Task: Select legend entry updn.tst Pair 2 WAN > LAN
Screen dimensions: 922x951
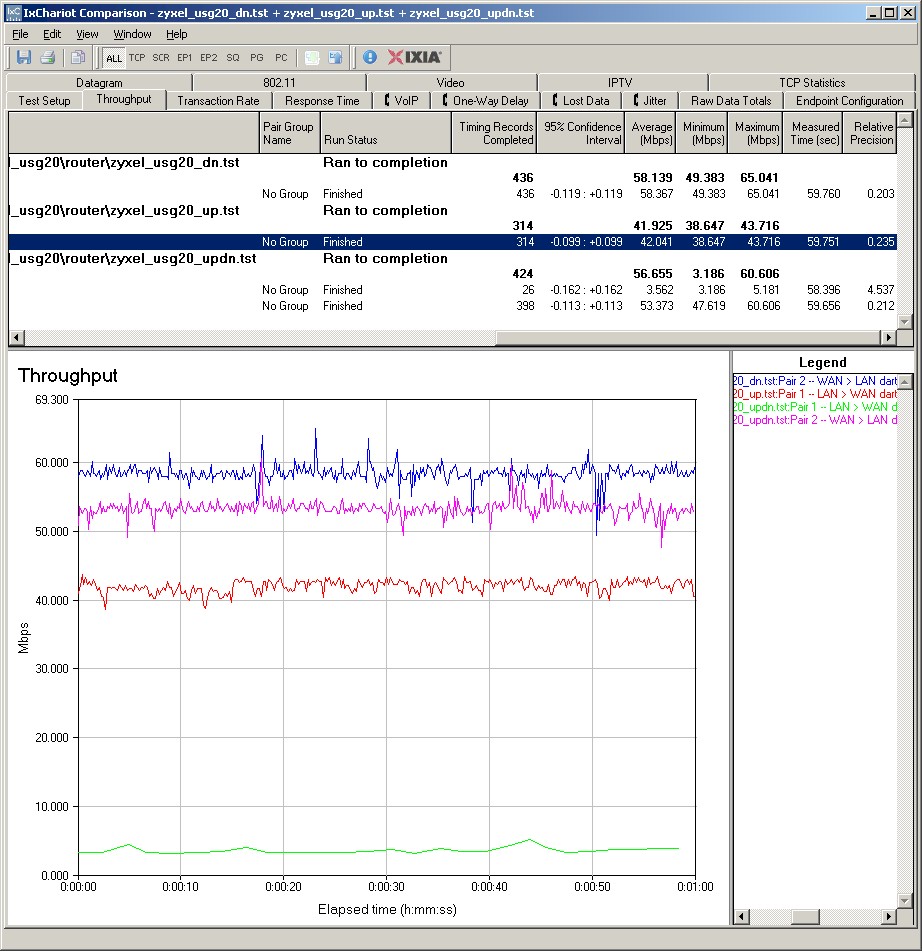Action: tap(815, 420)
